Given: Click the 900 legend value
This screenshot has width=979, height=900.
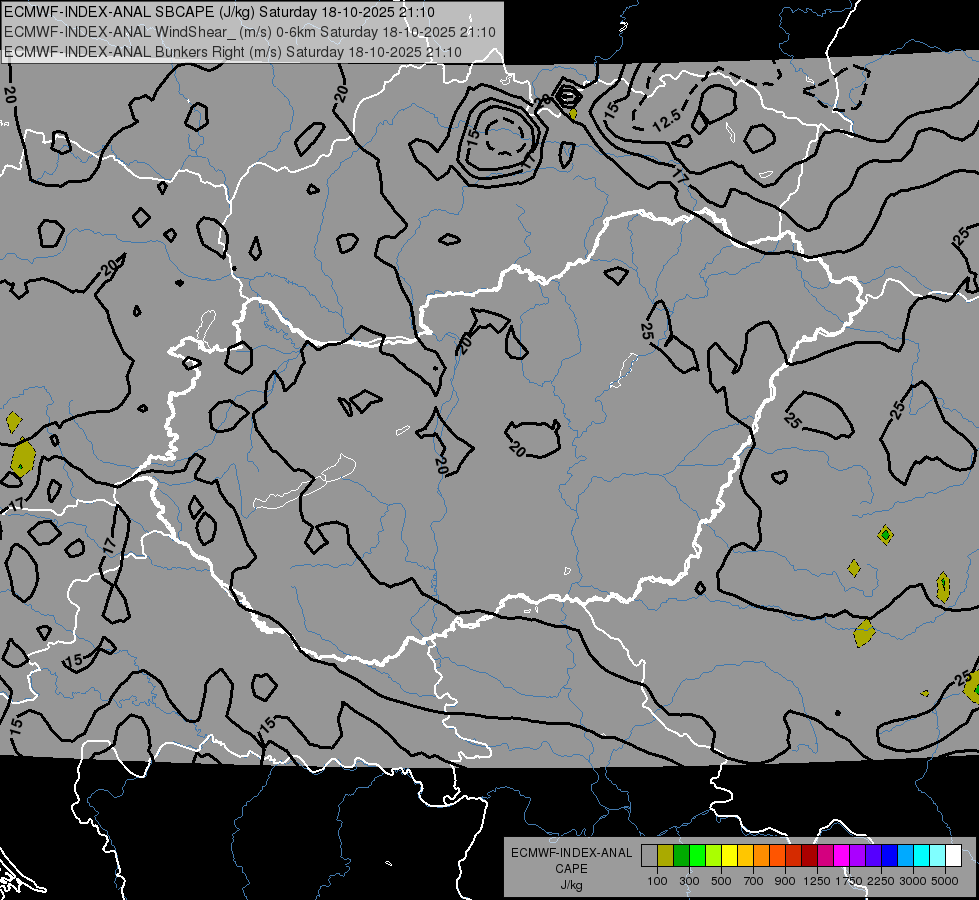Looking at the screenshot, I should click(x=785, y=881).
